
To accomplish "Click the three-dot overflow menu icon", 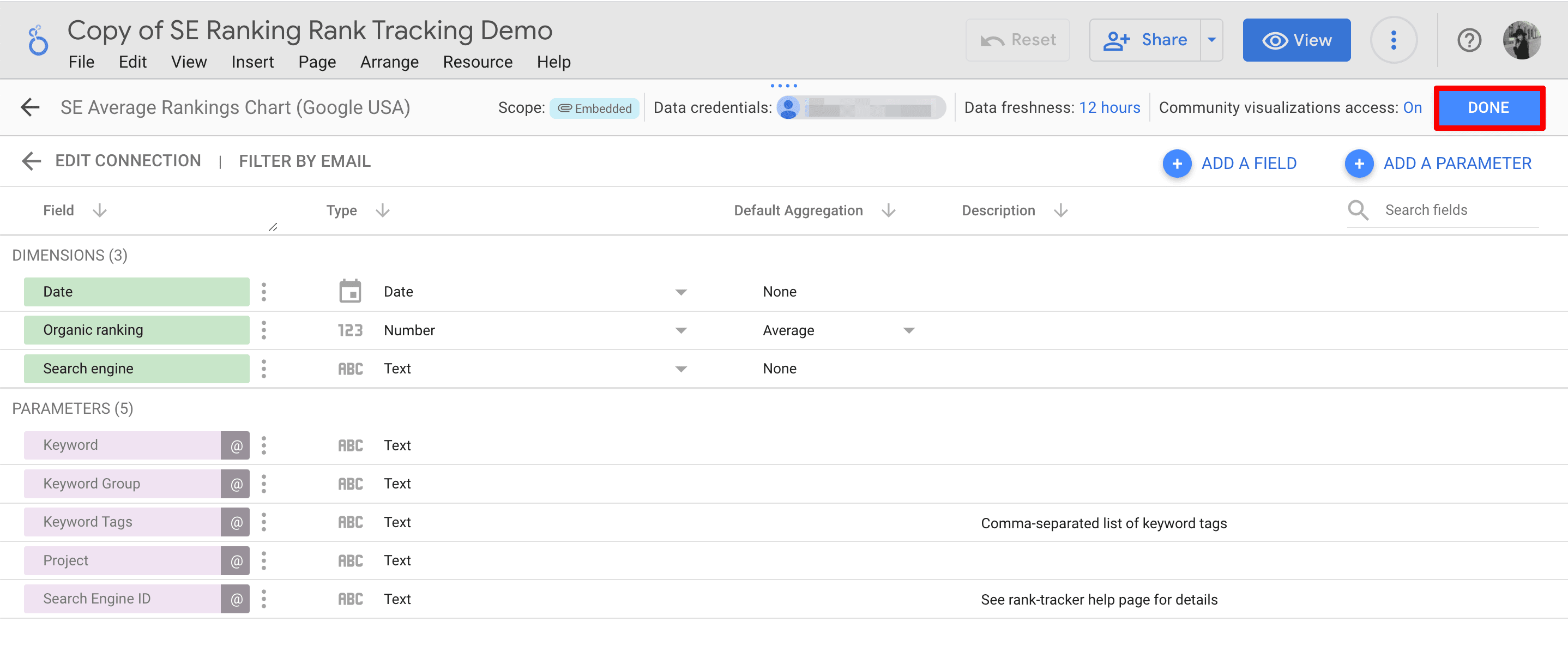I will pyautogui.click(x=1393, y=39).
